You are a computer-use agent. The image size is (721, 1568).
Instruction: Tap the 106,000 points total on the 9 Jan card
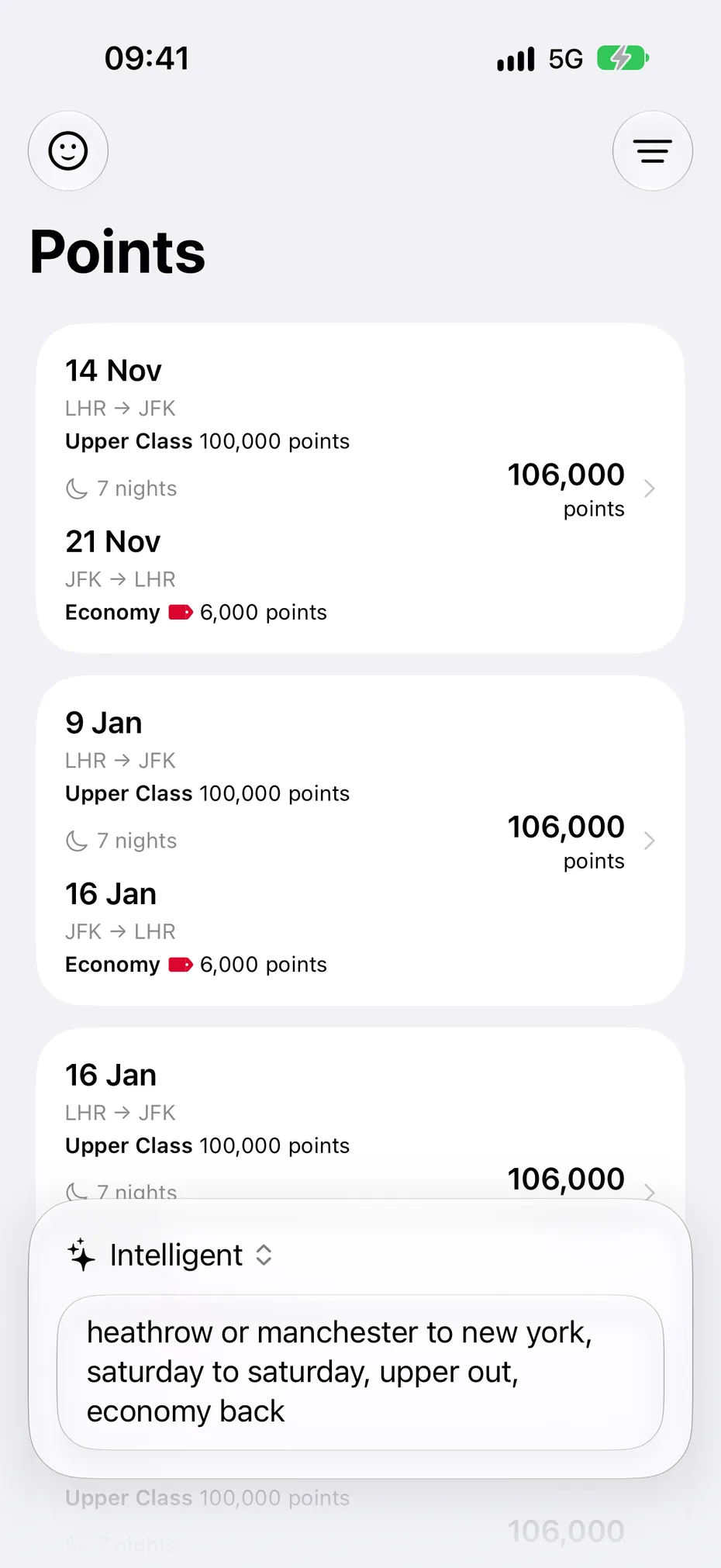[566, 841]
